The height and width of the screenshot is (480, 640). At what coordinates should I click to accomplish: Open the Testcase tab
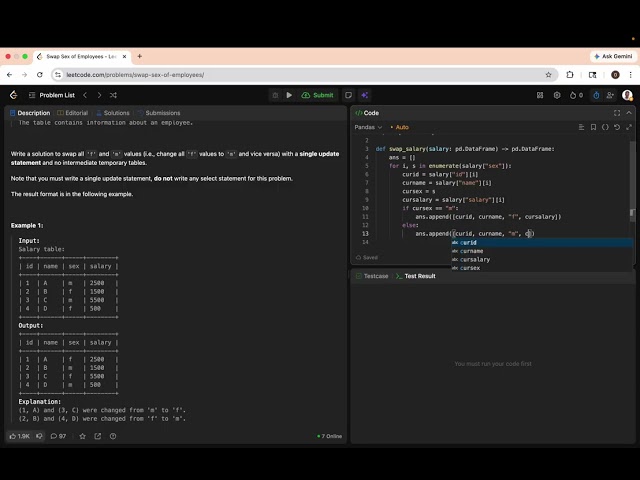pos(371,275)
